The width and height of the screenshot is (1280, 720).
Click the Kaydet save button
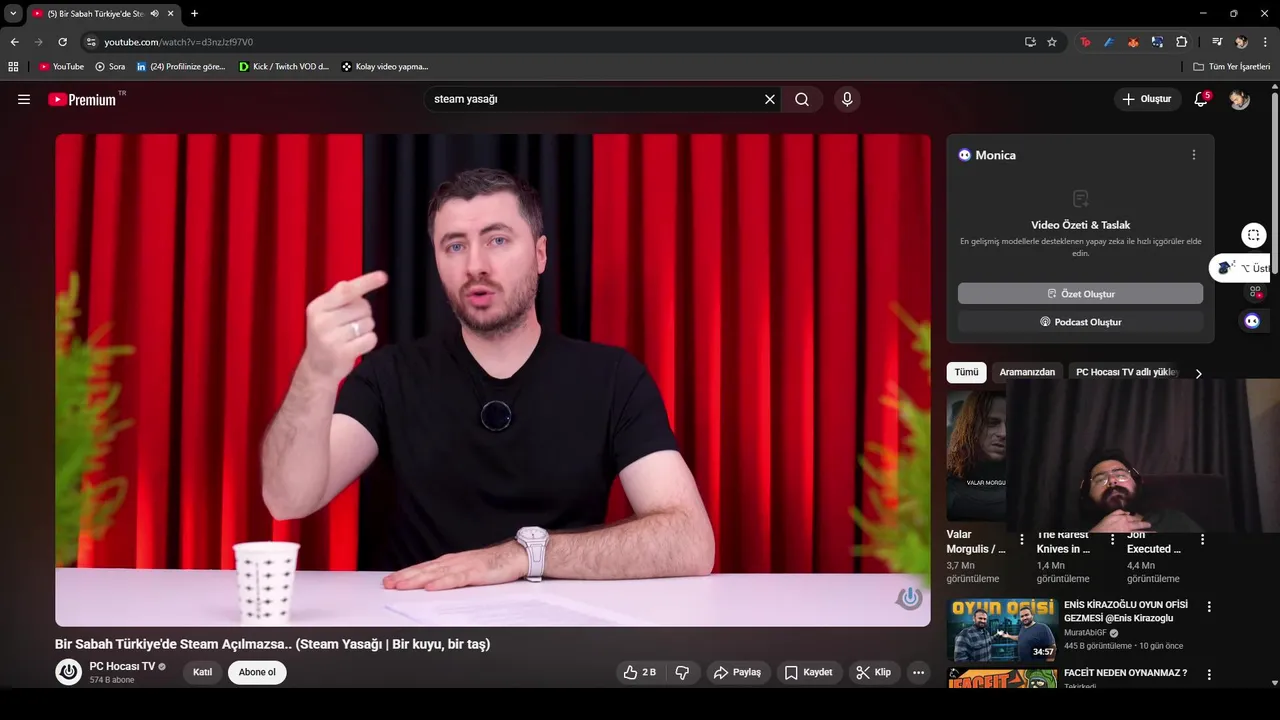(808, 672)
